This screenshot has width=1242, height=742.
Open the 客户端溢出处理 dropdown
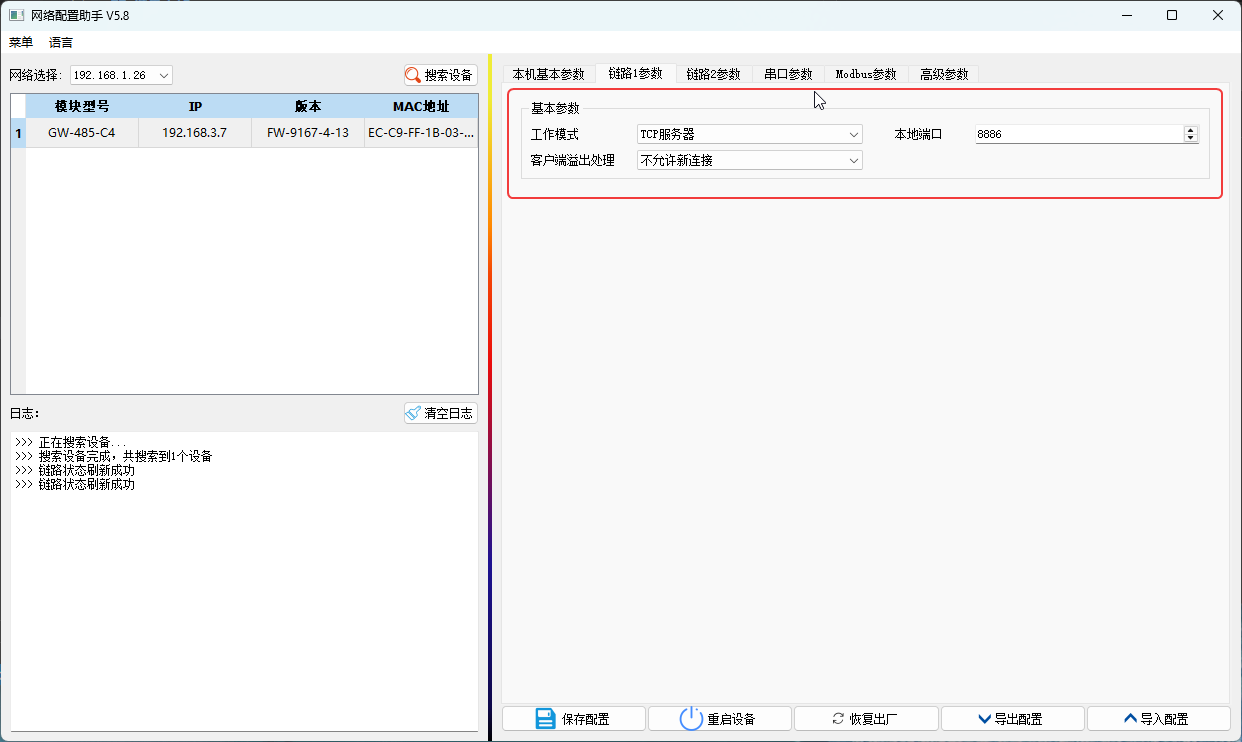coord(854,160)
